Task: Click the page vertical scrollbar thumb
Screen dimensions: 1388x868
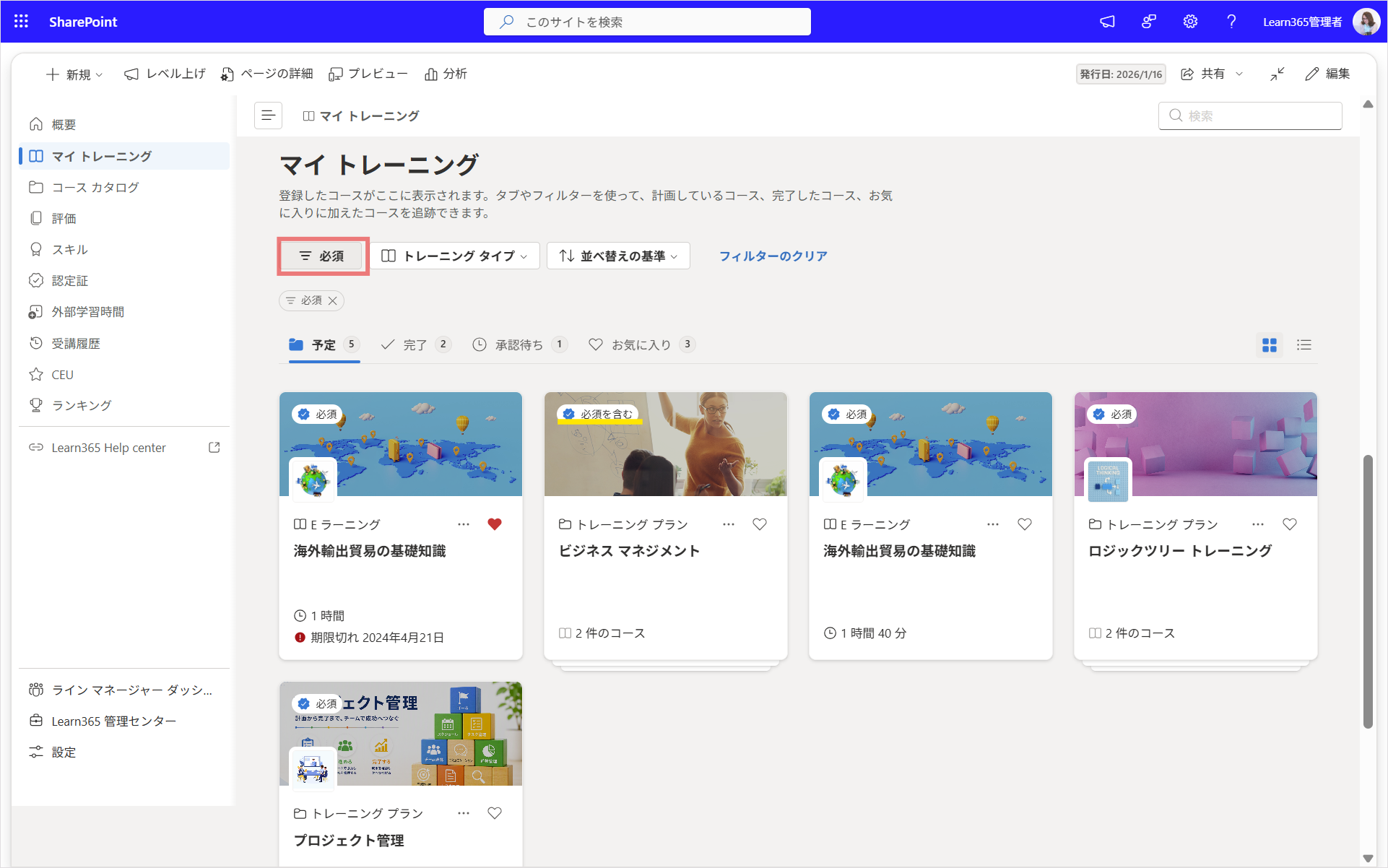Action: point(1367,591)
